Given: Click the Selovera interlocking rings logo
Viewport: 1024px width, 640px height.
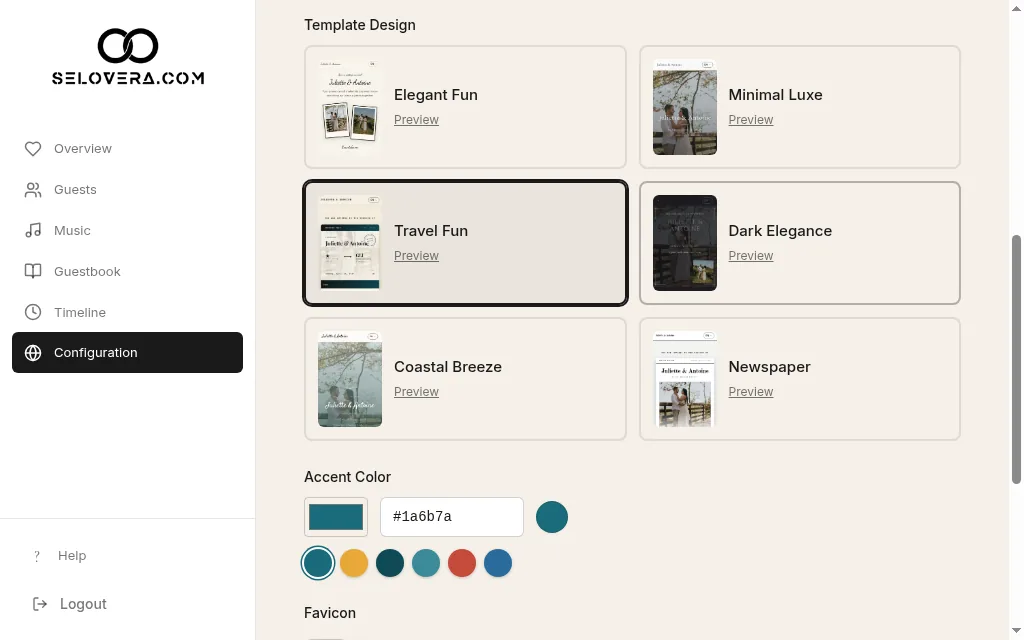Looking at the screenshot, I should 128,46.
